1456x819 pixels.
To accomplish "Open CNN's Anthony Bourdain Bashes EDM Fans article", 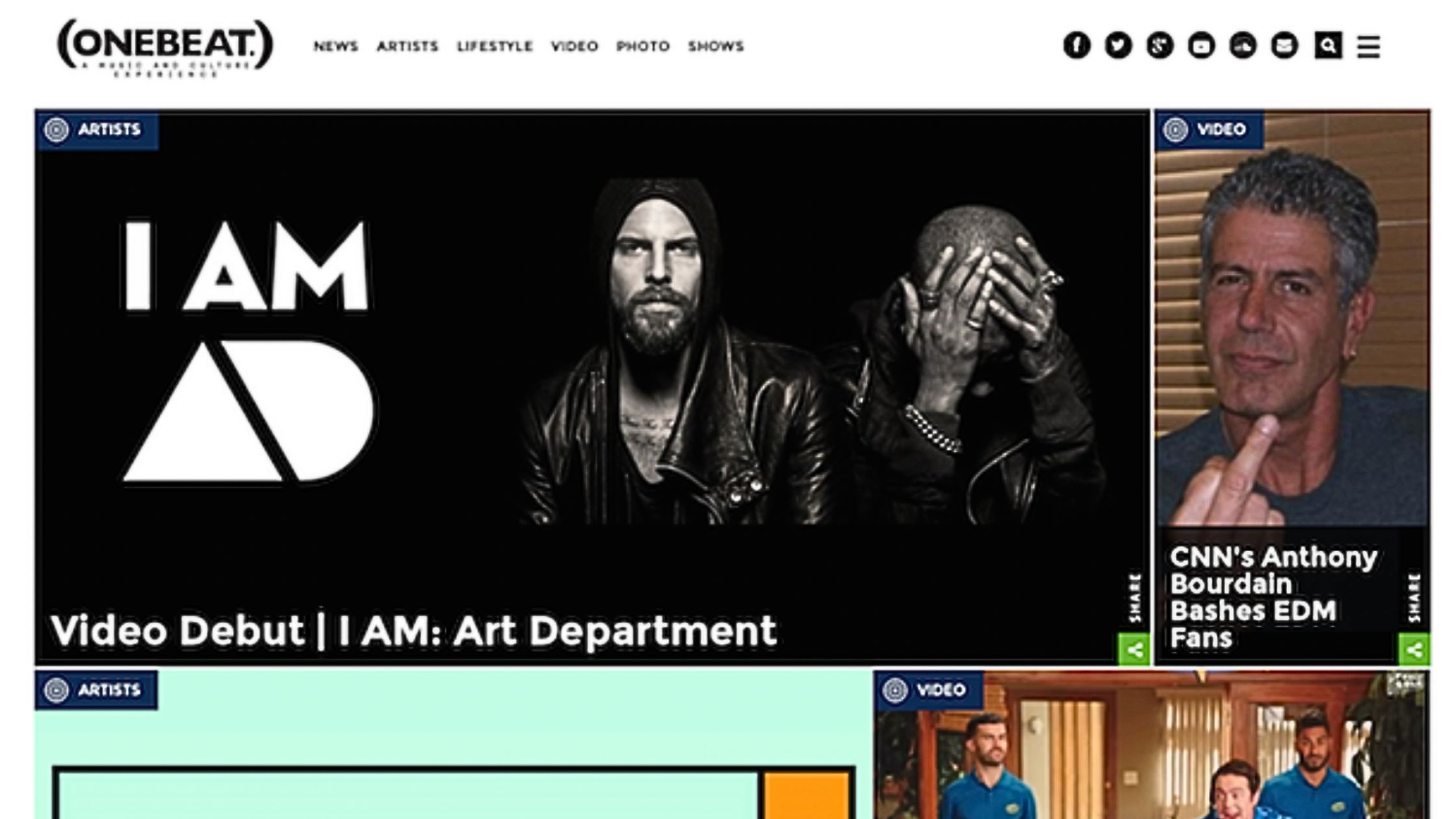I will point(1273,597).
